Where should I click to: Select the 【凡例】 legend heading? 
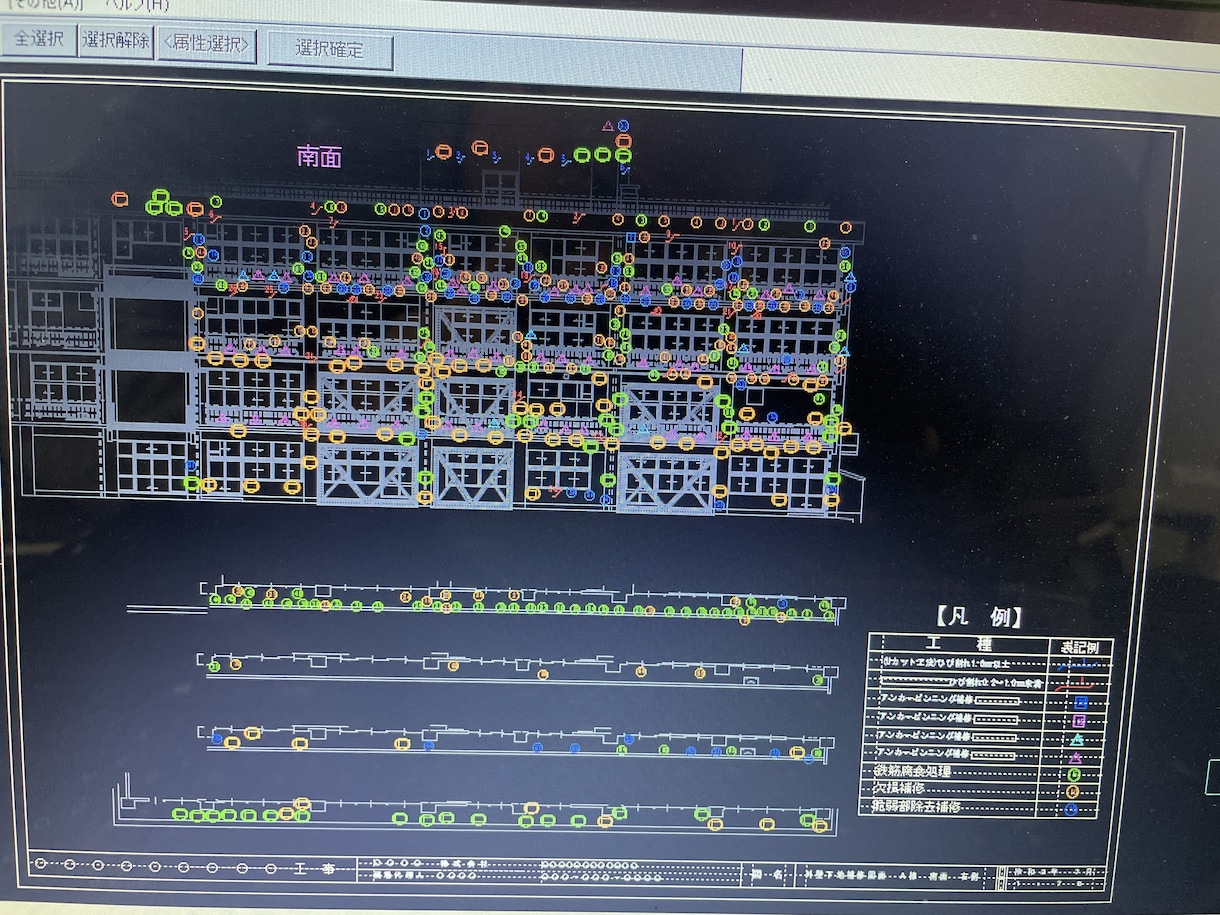(x=980, y=616)
